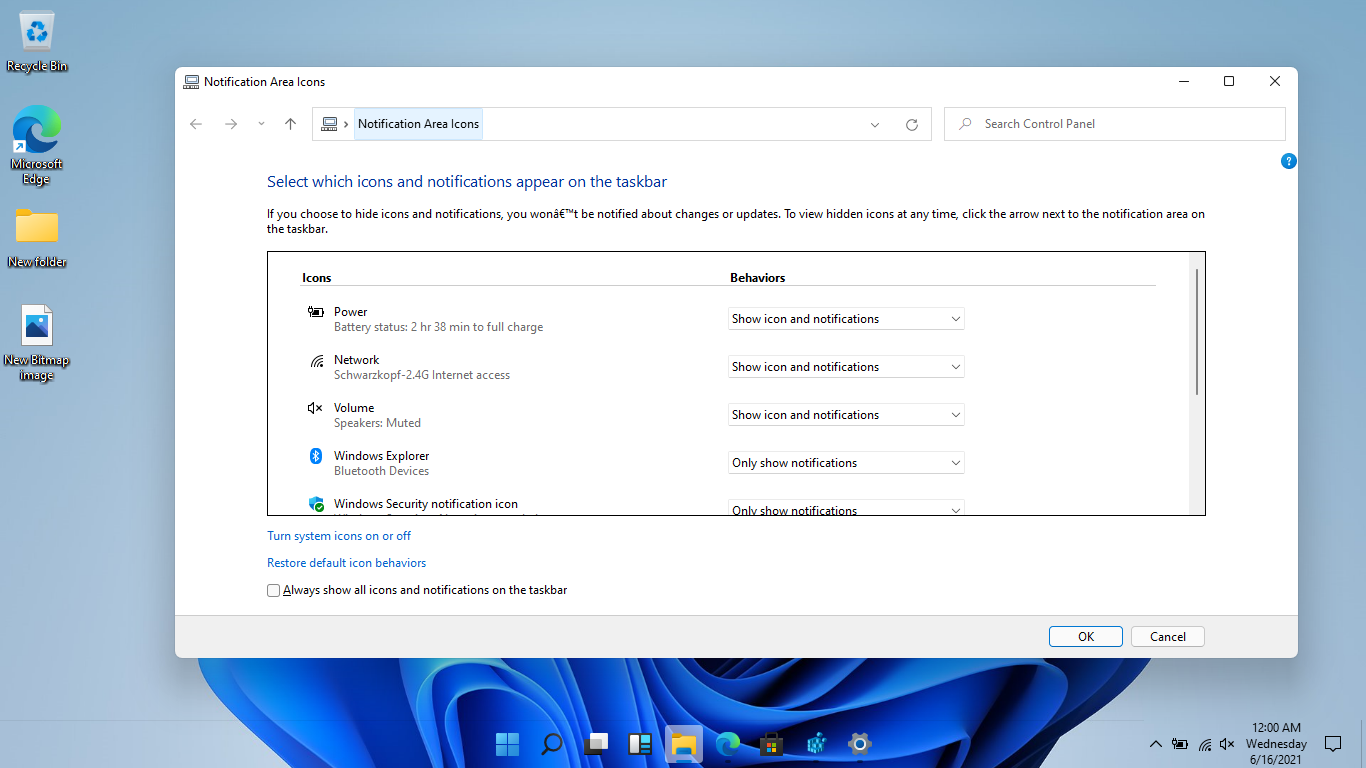This screenshot has height=768, width=1366.
Task: Click Restore default icon behaviors link
Action: coord(346,563)
